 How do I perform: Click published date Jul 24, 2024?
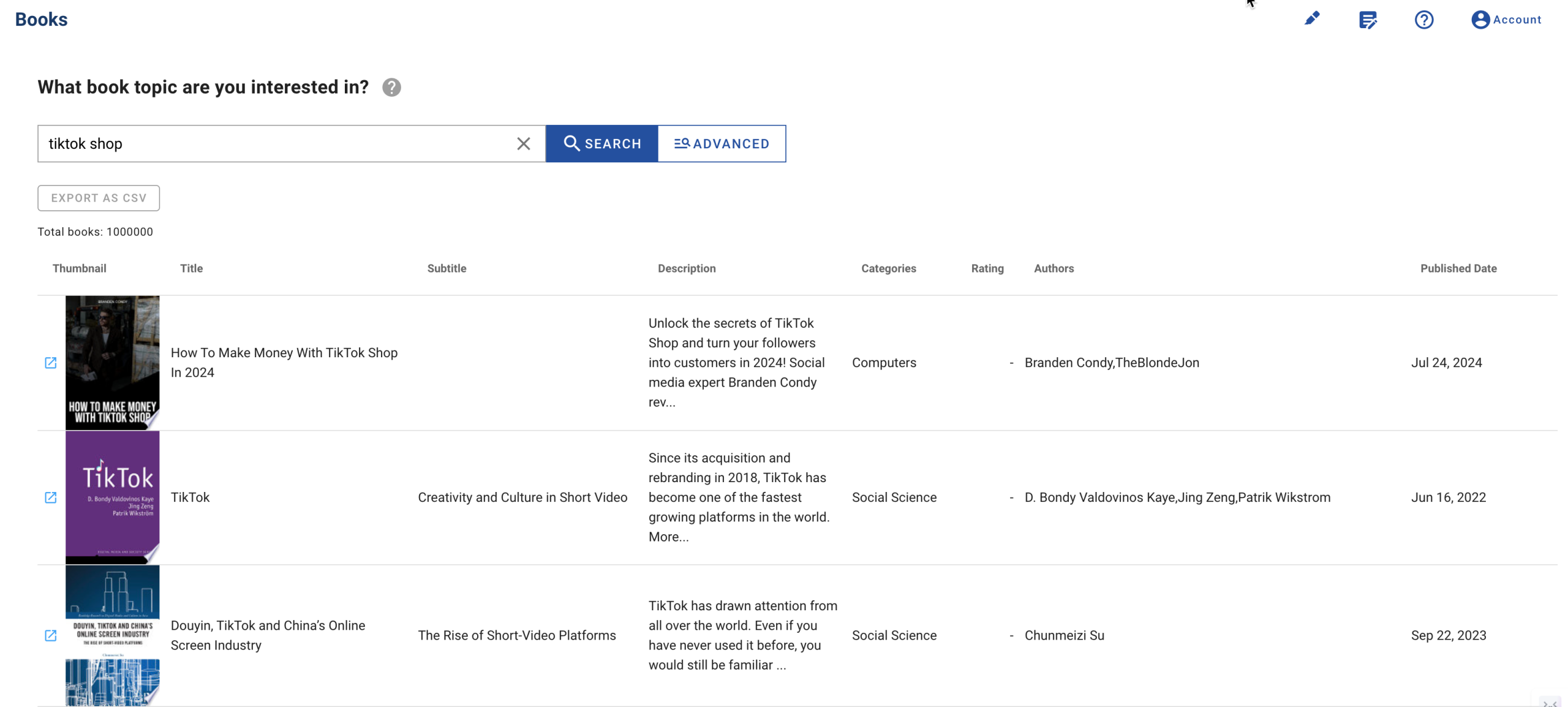click(1446, 363)
